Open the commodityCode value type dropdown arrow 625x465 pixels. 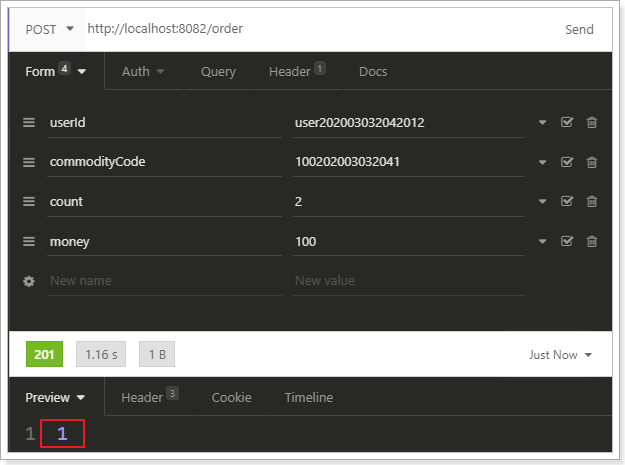(543, 162)
